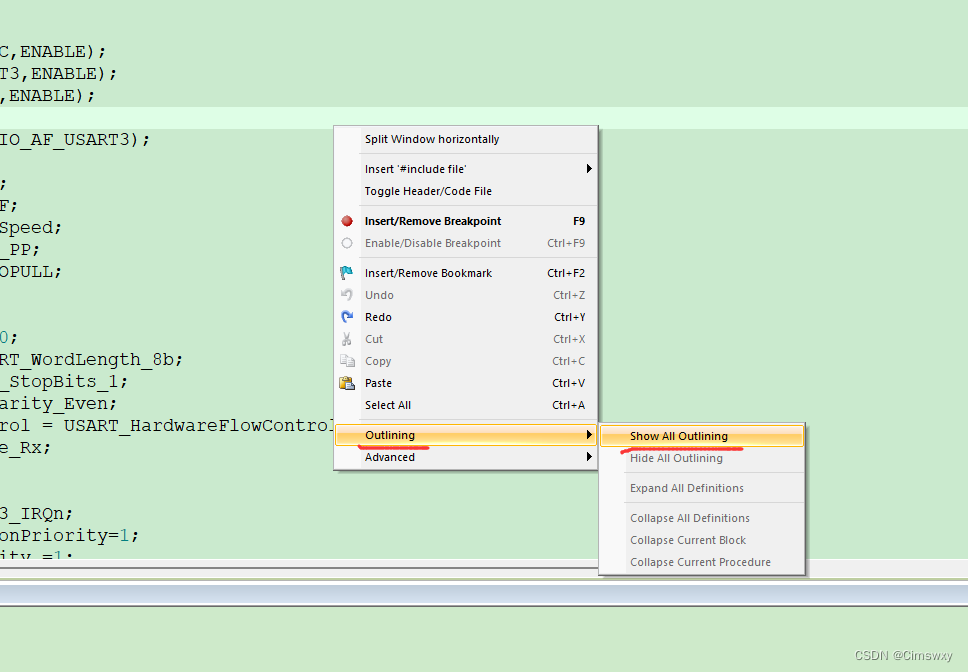Click the code text 'OPULL;'

[x=31, y=272]
